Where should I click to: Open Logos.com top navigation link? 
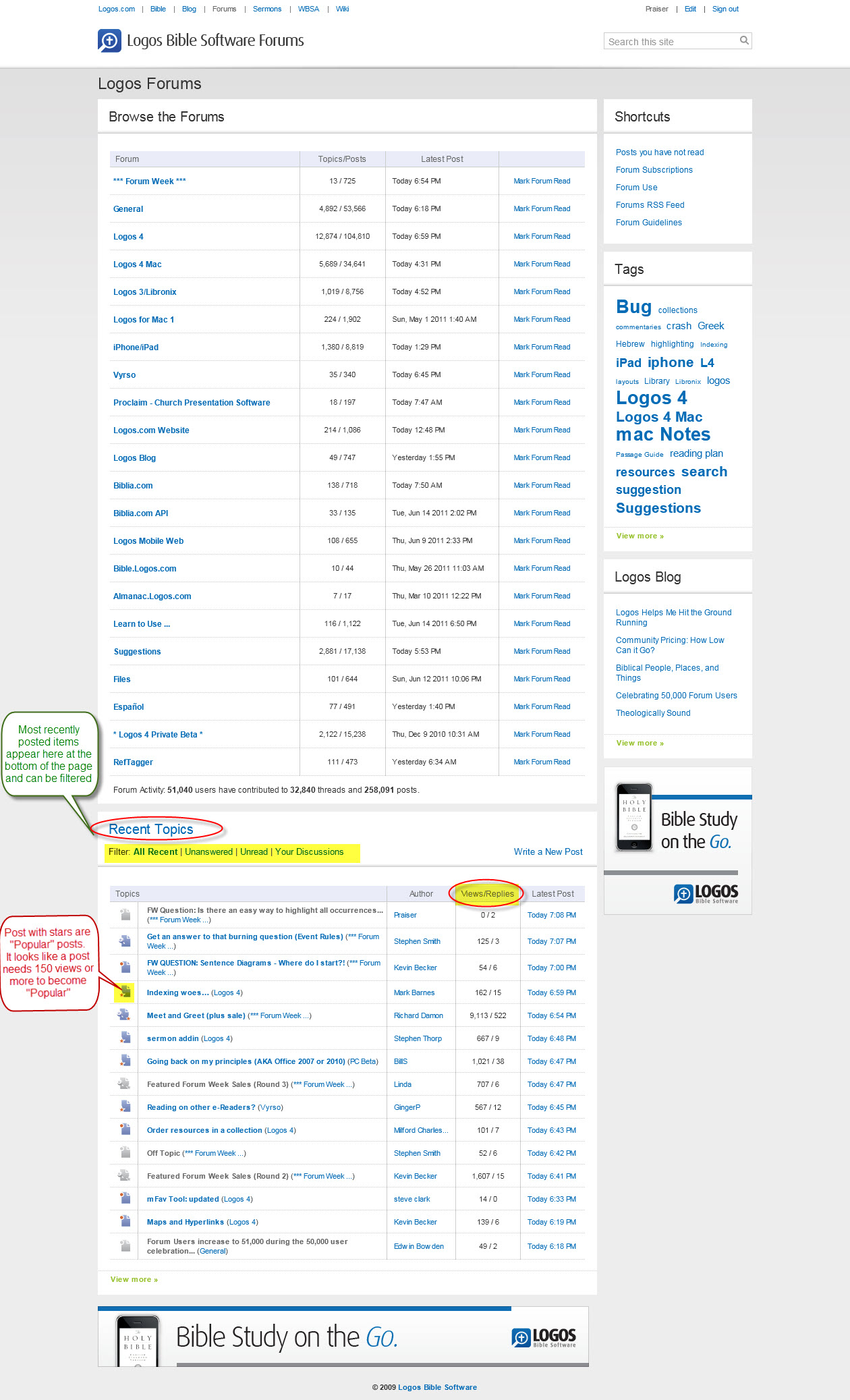[x=117, y=9]
